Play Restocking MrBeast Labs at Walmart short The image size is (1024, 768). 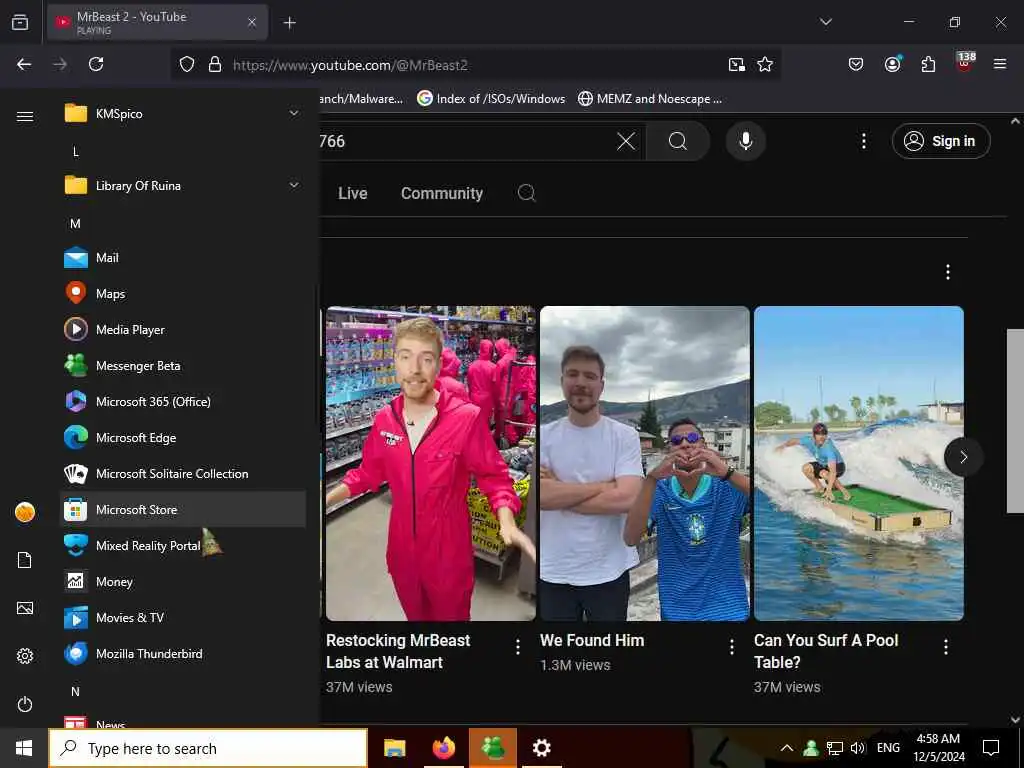(x=431, y=463)
